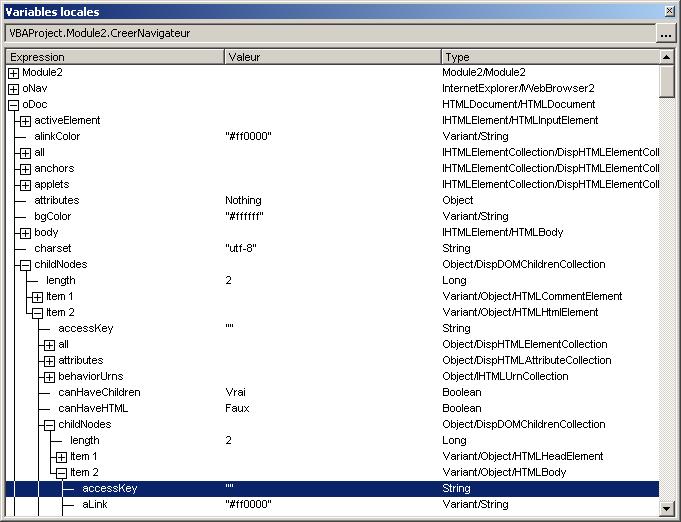Collapse the oDoc variable node
The height and width of the screenshot is (522, 681).
[x=13, y=105]
